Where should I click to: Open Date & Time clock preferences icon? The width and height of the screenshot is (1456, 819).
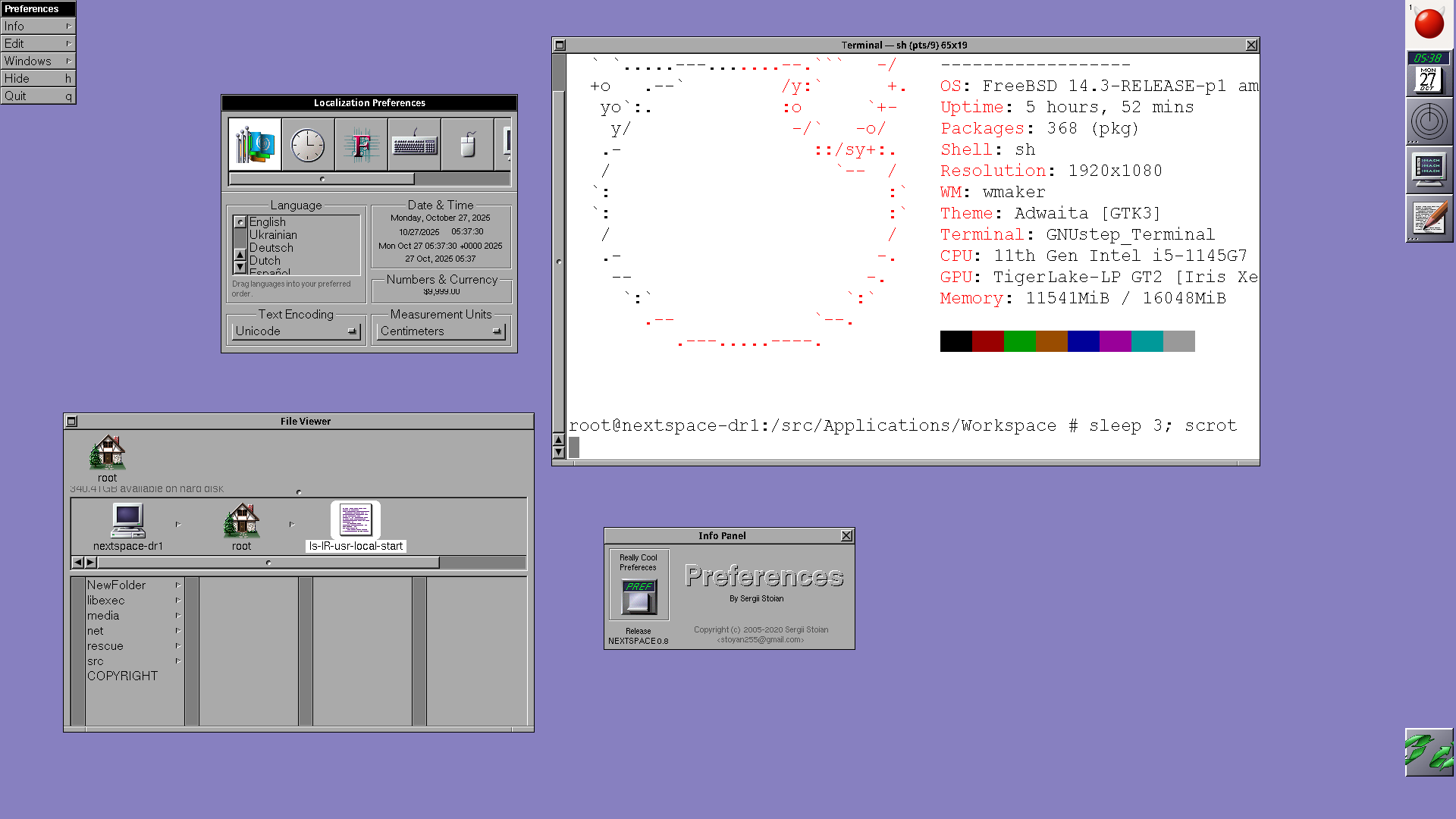tap(308, 144)
